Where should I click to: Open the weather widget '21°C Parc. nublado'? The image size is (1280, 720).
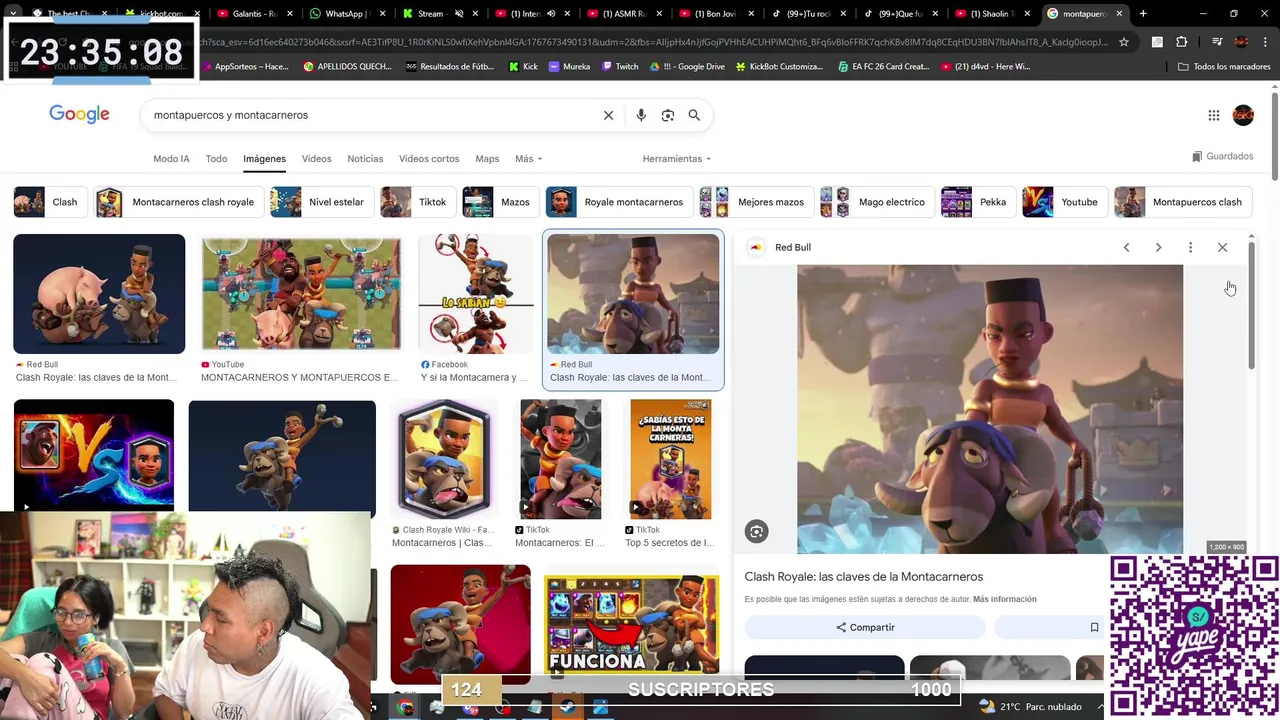[x=1031, y=707]
